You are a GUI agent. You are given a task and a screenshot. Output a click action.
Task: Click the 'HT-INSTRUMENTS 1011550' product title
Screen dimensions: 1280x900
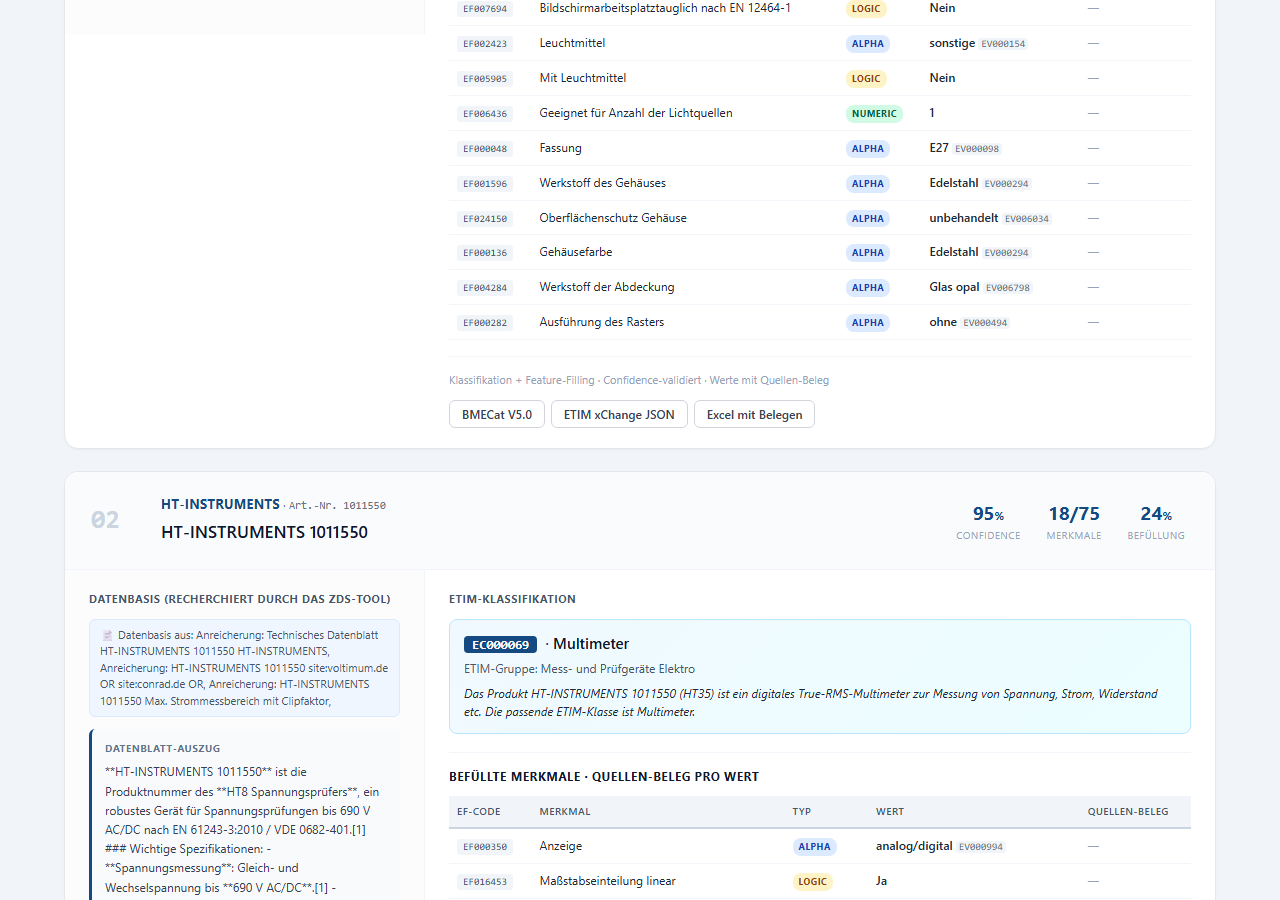(264, 532)
